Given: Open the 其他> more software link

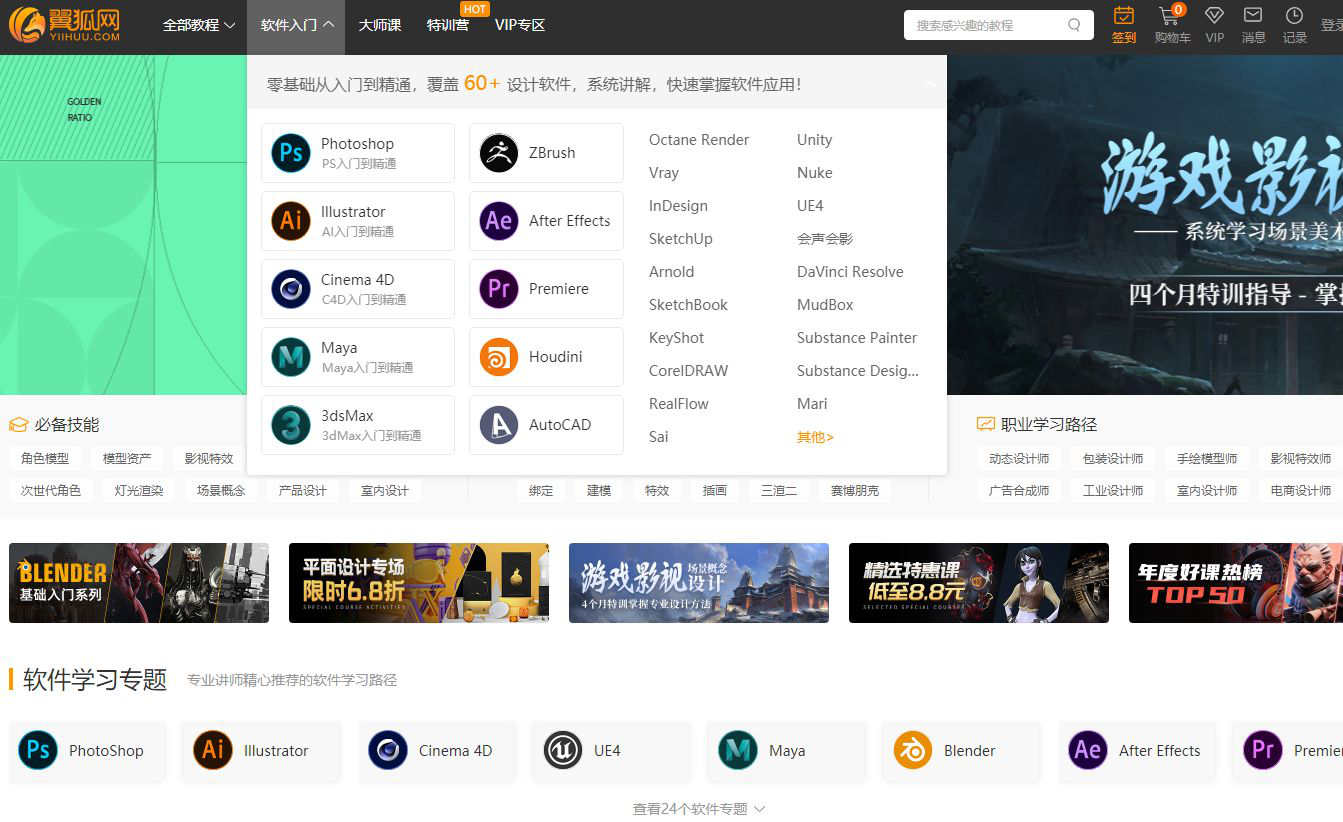Looking at the screenshot, I should coord(815,437).
